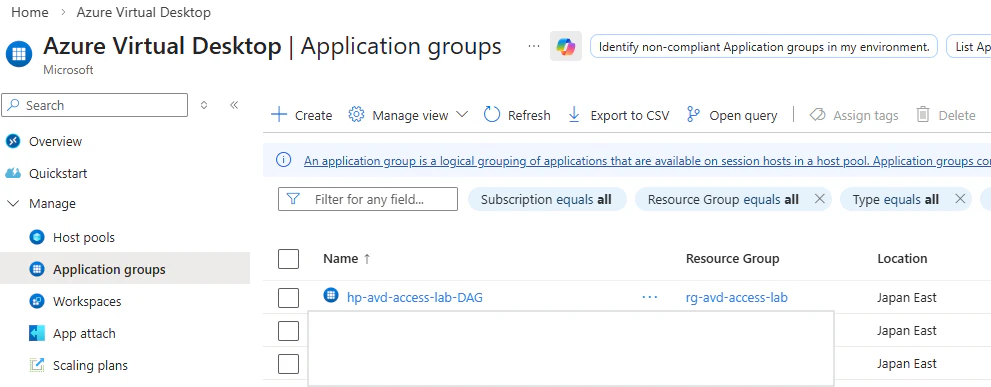Viewport: 991px width, 387px height.
Task: Open the header ellipsis more options
Action: [x=534, y=46]
